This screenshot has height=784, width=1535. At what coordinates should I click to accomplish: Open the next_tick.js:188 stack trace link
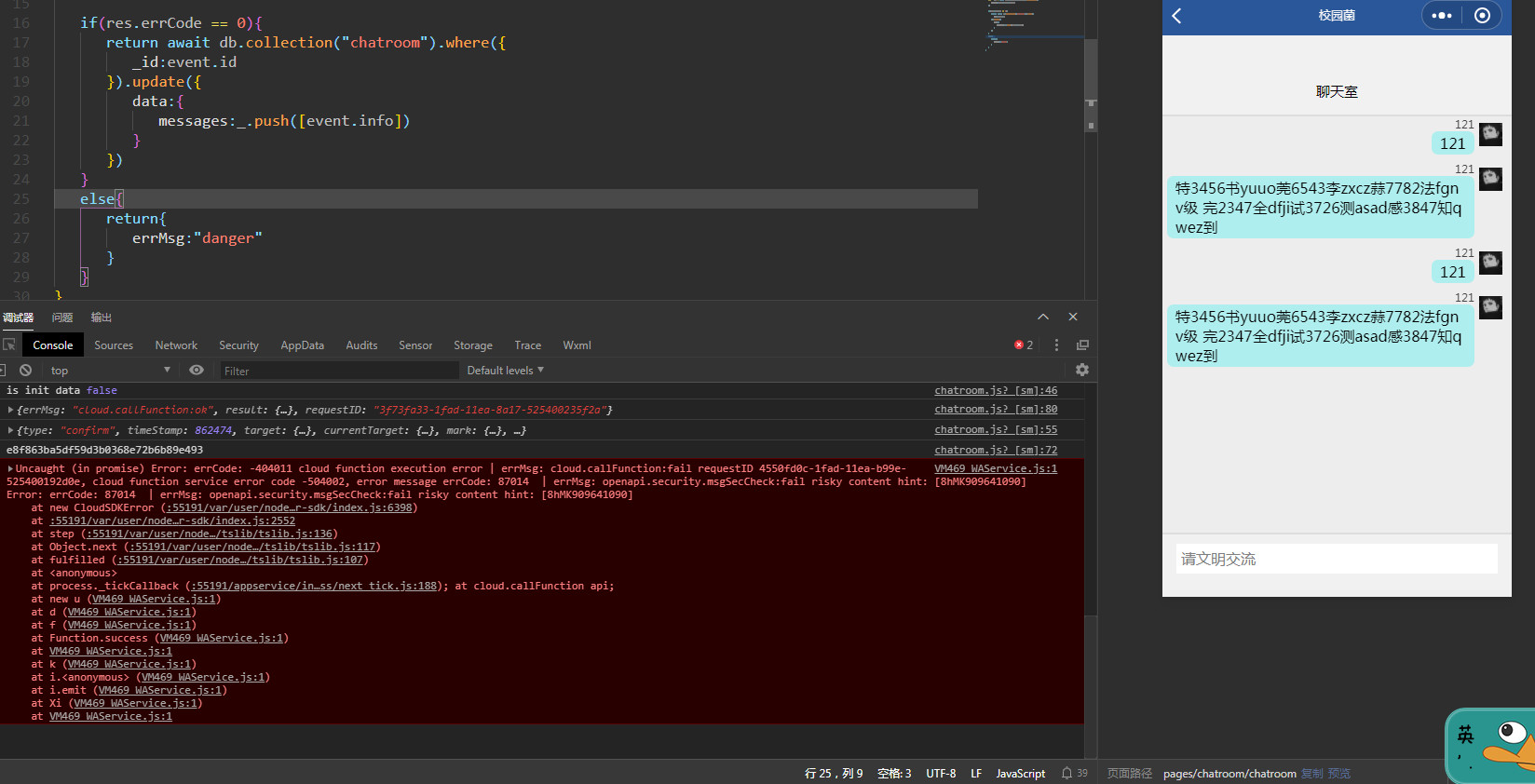click(314, 586)
